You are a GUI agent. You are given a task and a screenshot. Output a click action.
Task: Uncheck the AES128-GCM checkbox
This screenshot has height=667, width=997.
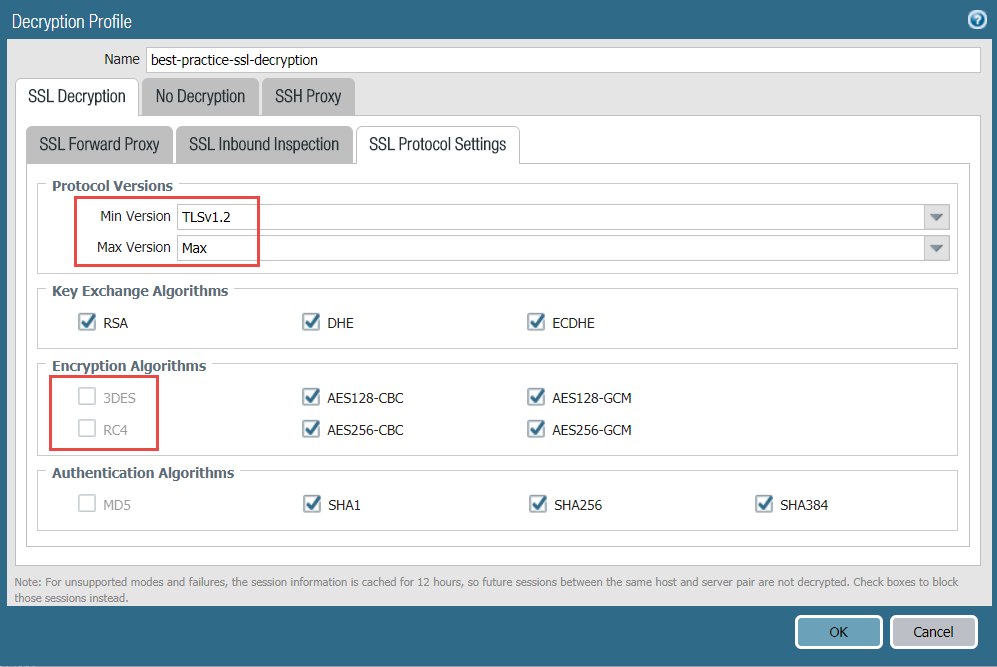(x=536, y=398)
